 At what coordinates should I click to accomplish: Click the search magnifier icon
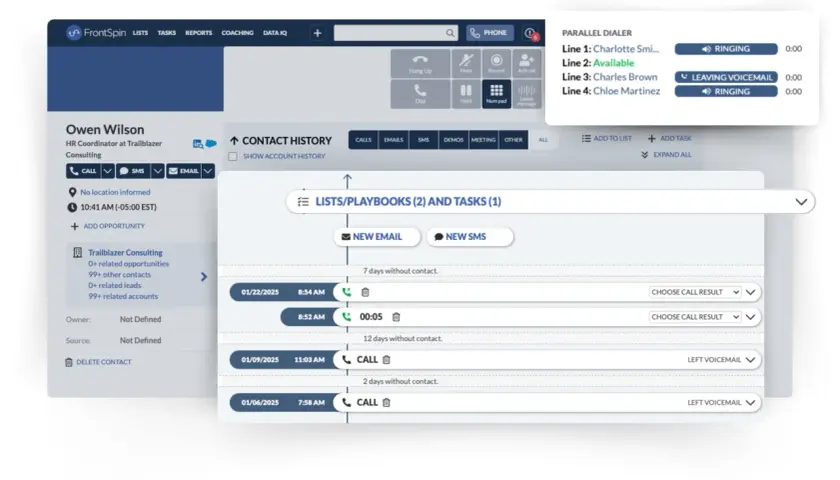pos(450,33)
